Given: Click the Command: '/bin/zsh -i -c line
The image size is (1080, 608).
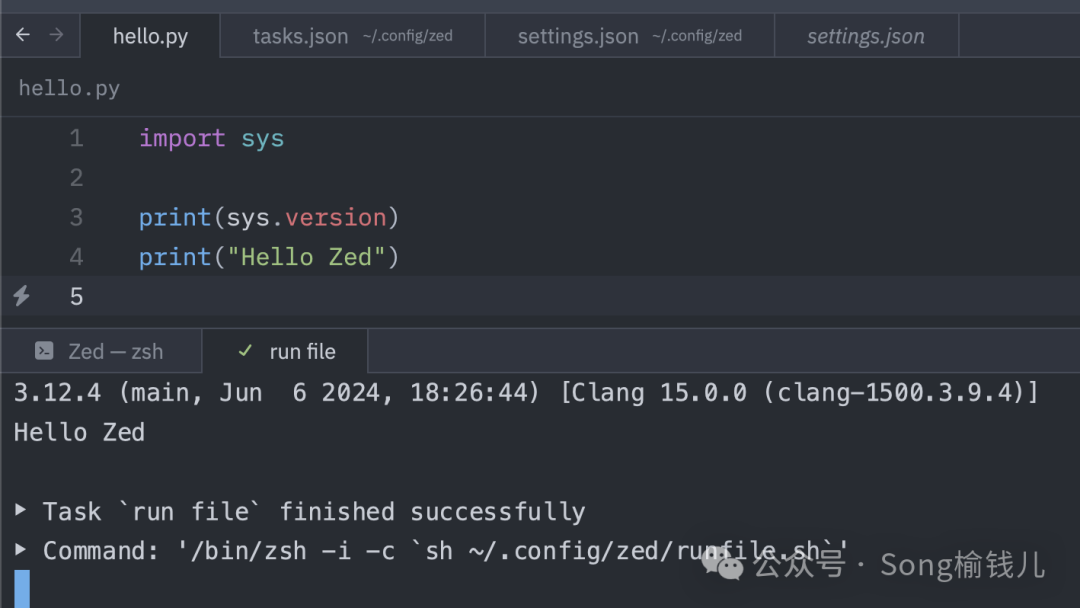Looking at the screenshot, I should 445,551.
